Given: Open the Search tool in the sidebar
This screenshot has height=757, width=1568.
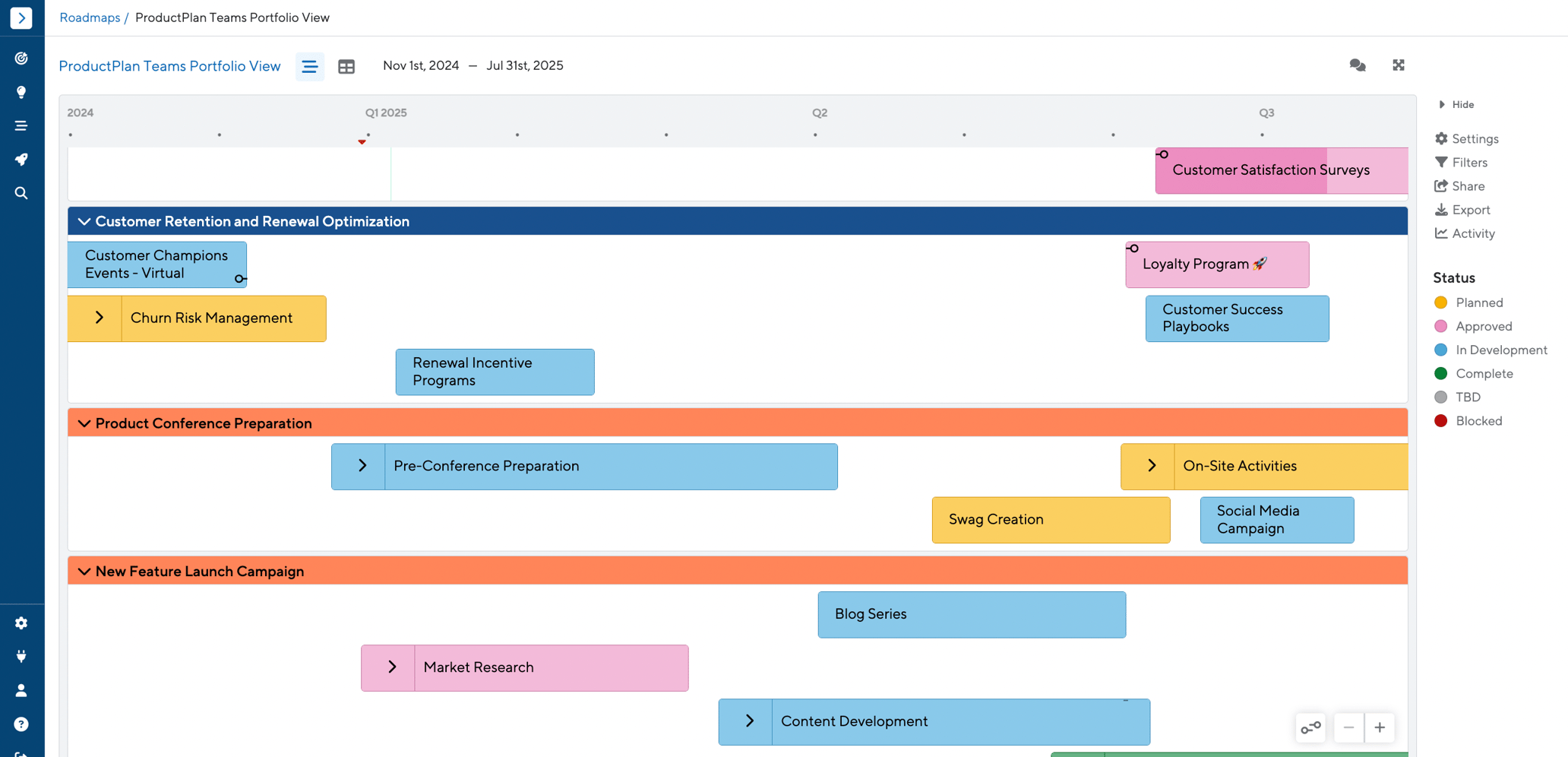Looking at the screenshot, I should [x=21, y=192].
